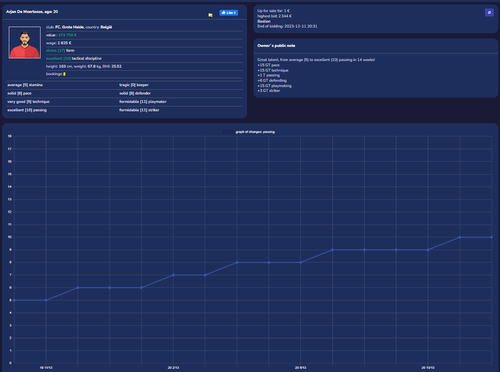Click the chart point where passing first reaches 6
Viewport: 500px width, 372px height.
78,288
